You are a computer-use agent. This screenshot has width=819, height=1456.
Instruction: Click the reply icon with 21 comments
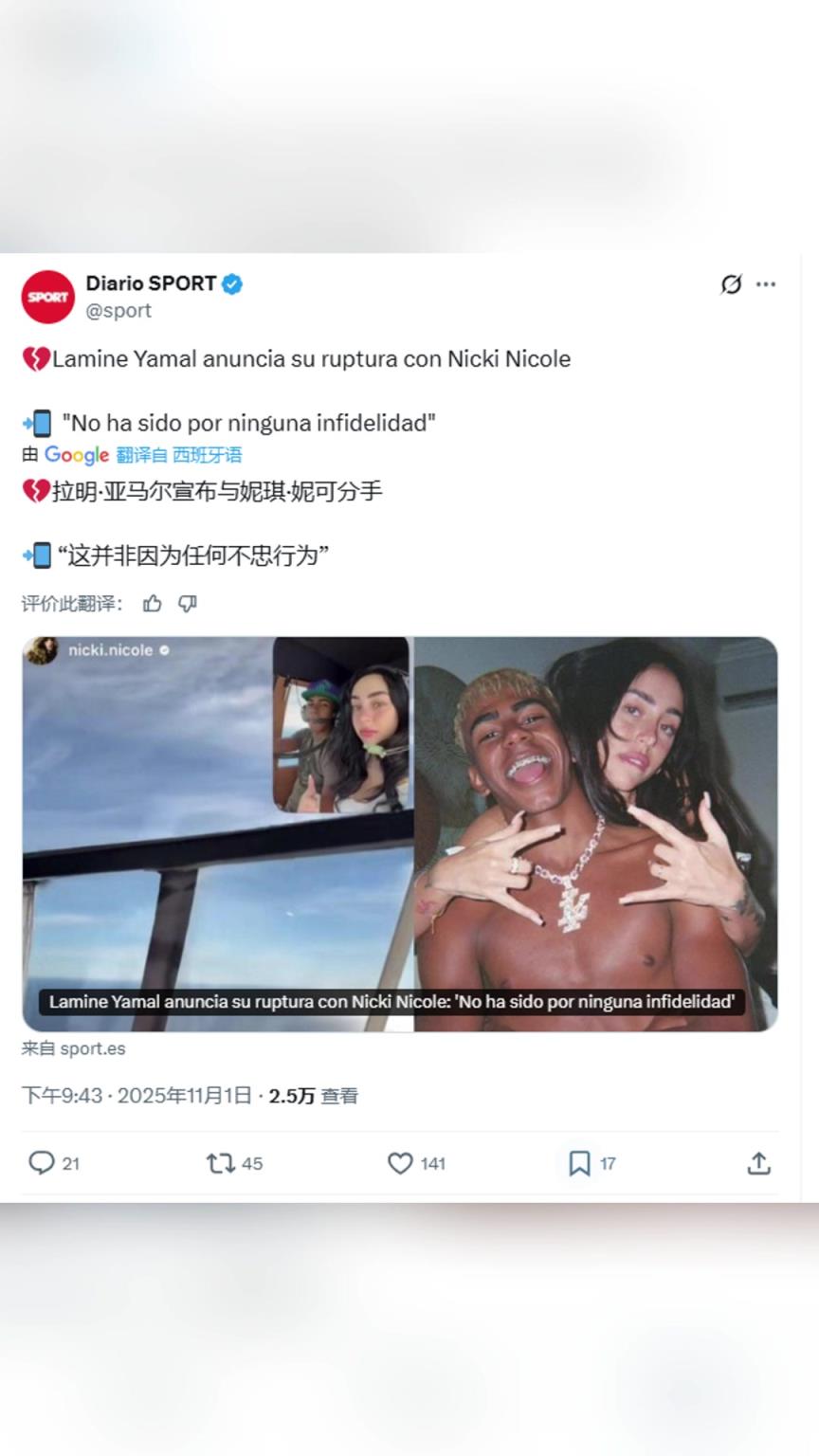click(42, 1163)
